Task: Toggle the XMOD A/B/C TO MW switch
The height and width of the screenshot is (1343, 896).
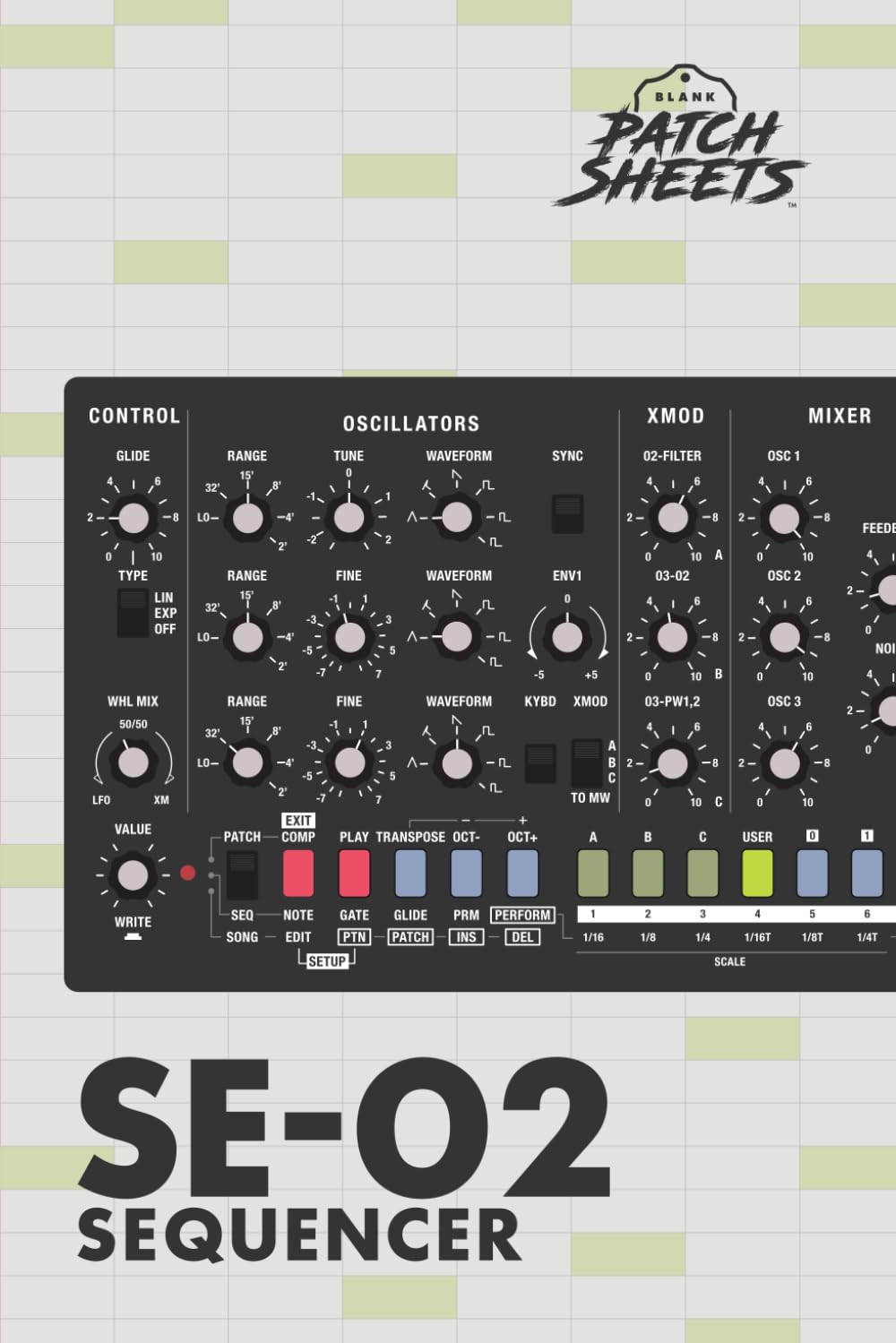Action: point(587,762)
